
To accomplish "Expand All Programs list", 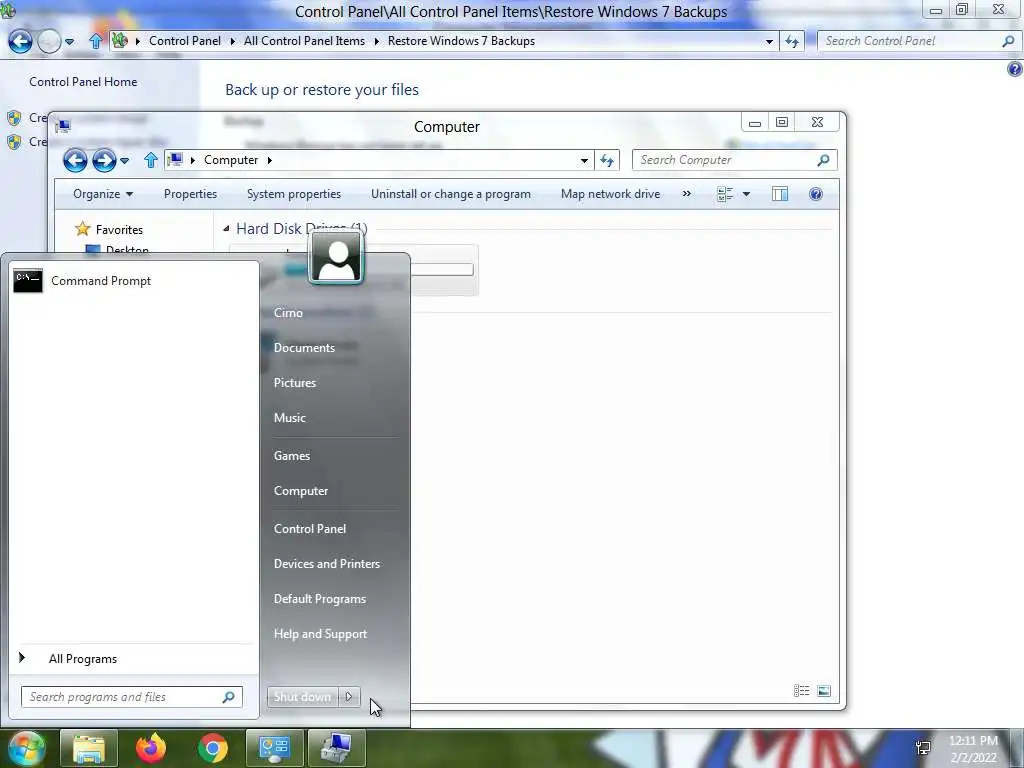I will coord(82,659).
